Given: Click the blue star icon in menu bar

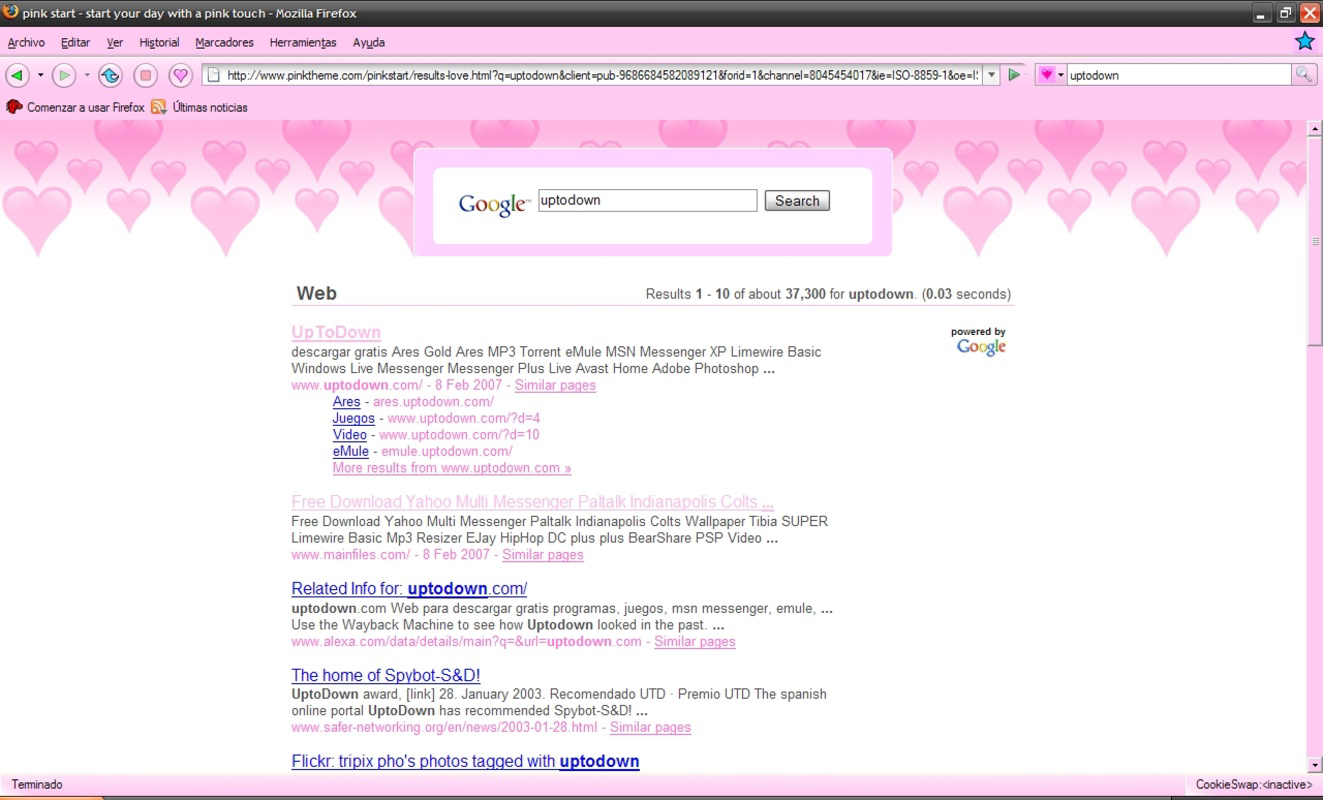Looking at the screenshot, I should [1304, 41].
